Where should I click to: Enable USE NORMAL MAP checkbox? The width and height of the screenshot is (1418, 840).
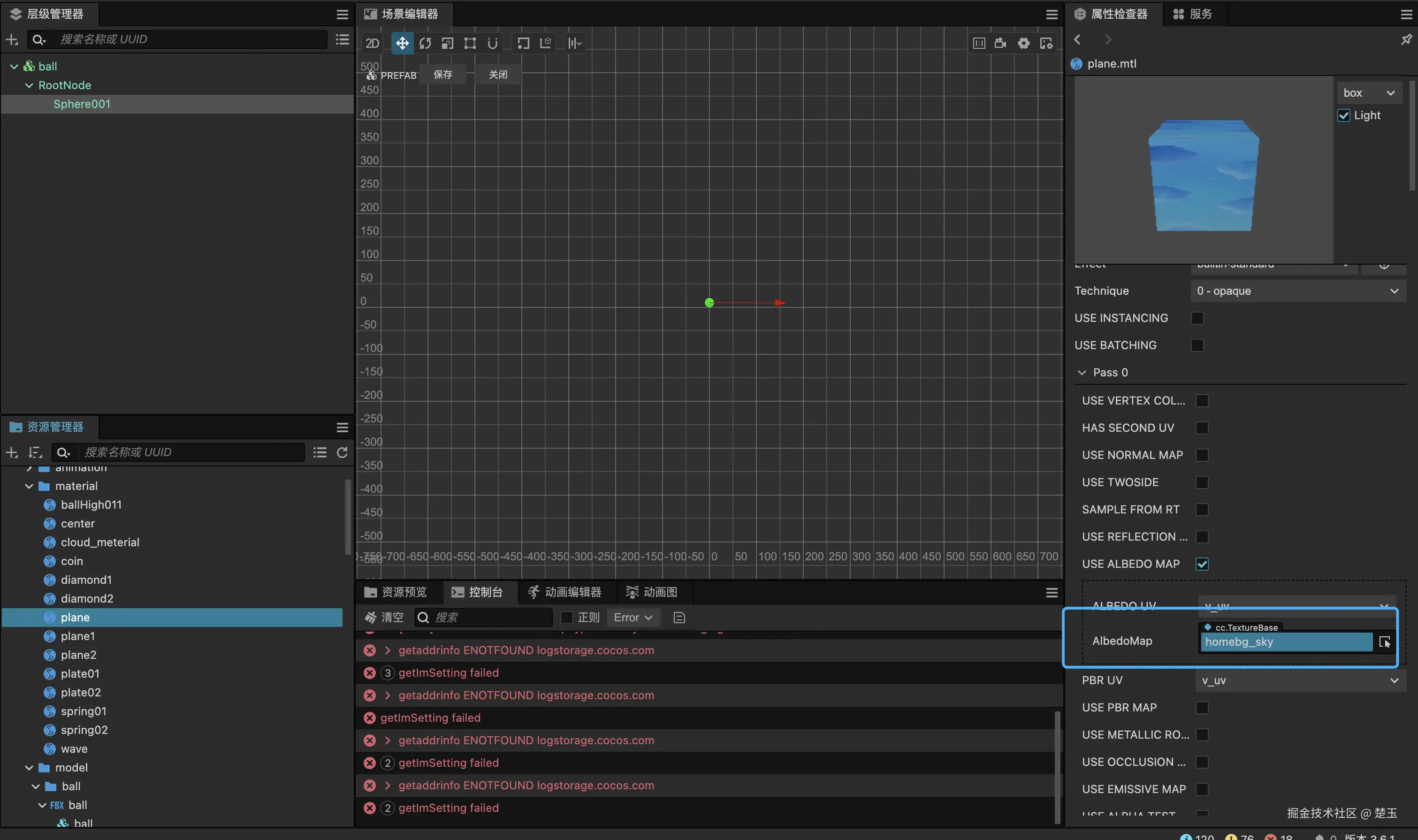[x=1202, y=455]
